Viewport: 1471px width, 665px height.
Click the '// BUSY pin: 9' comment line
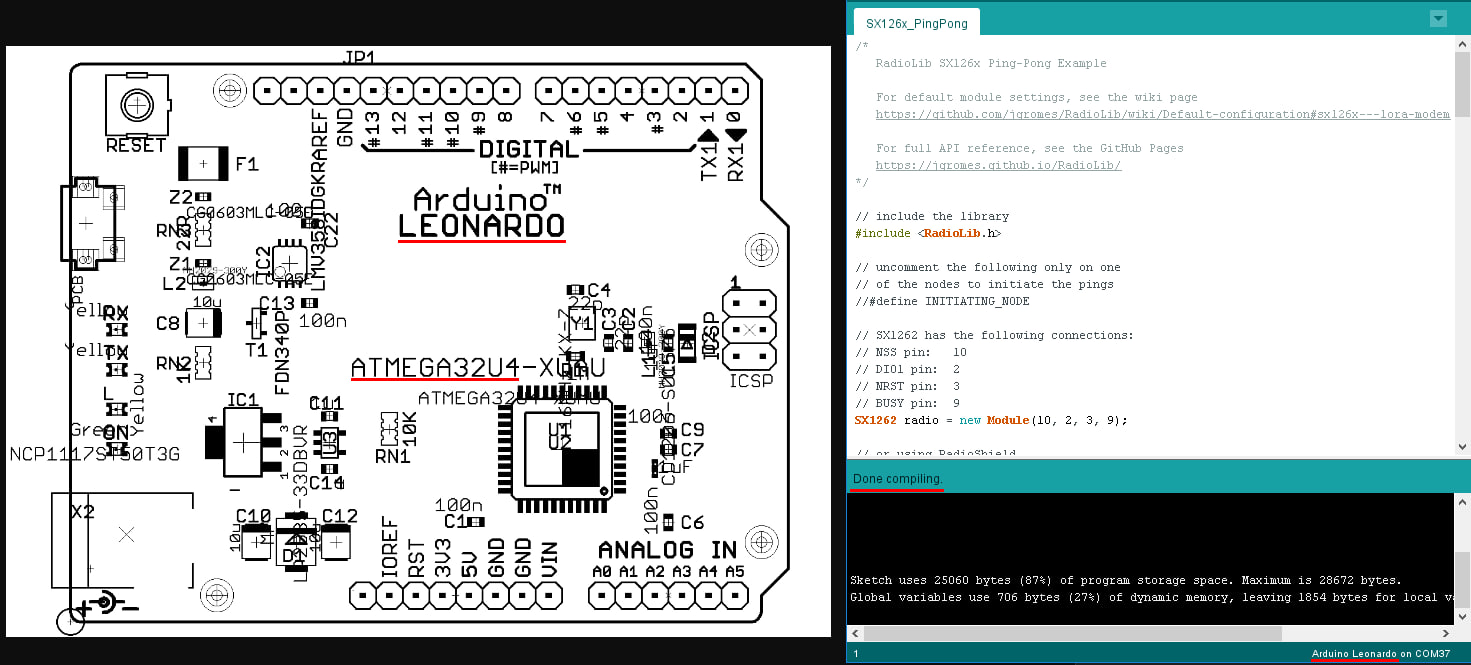pos(908,403)
